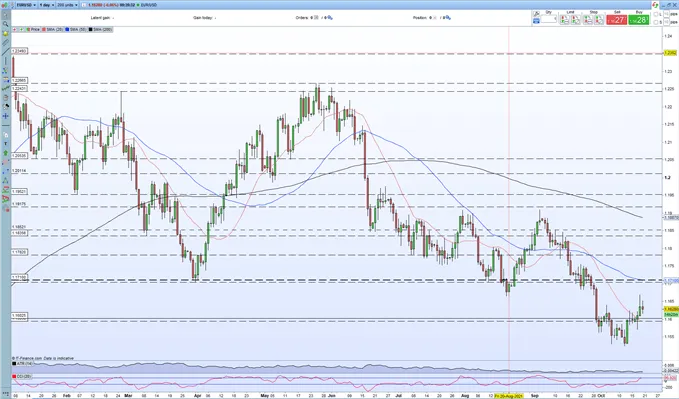
Task: Select the magnifier zoom tool
Action: click(x=6, y=24)
